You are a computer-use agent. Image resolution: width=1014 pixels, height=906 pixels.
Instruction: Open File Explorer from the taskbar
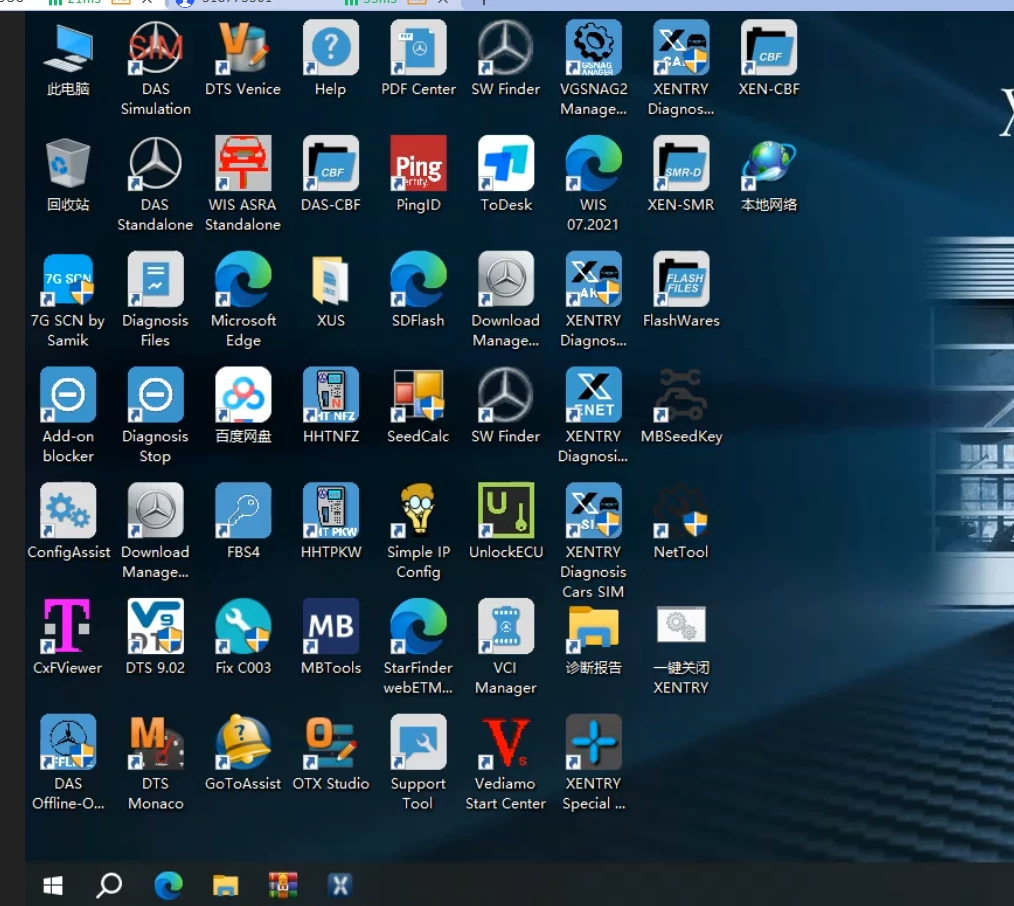(x=226, y=885)
